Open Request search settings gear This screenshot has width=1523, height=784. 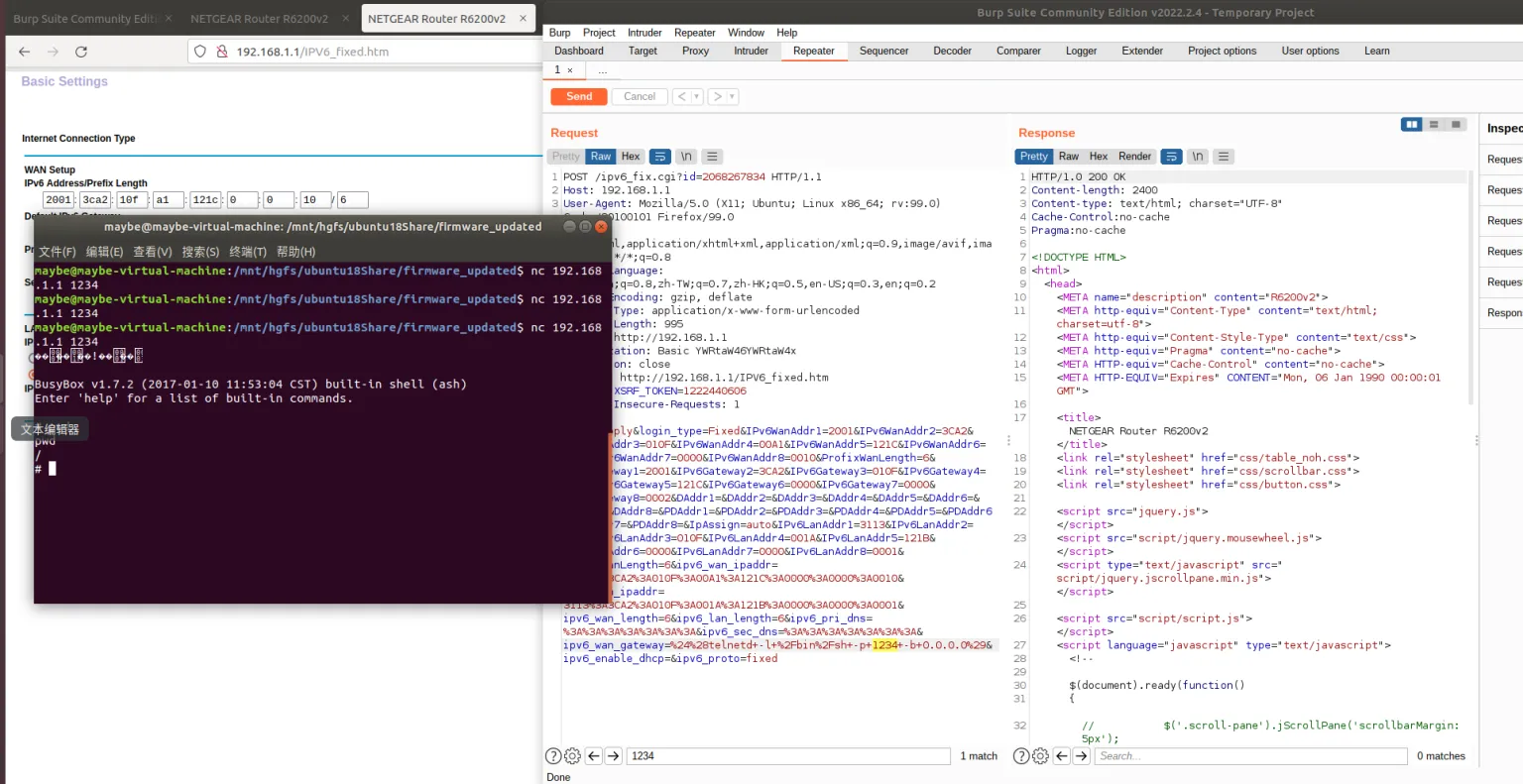572,756
